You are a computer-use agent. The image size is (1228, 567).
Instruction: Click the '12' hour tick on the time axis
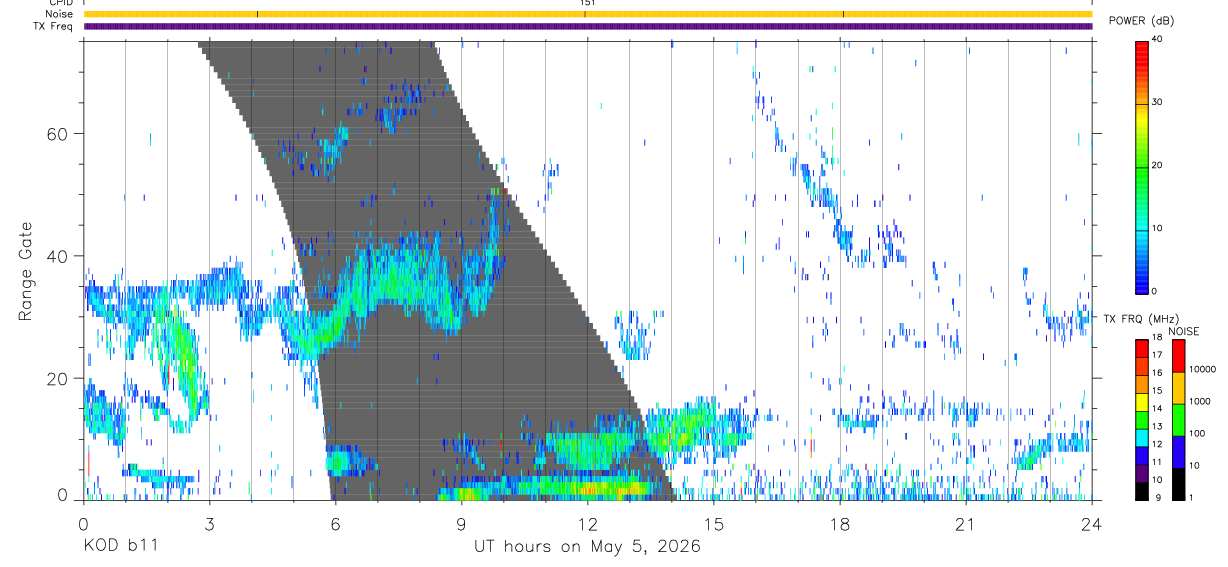(588, 523)
